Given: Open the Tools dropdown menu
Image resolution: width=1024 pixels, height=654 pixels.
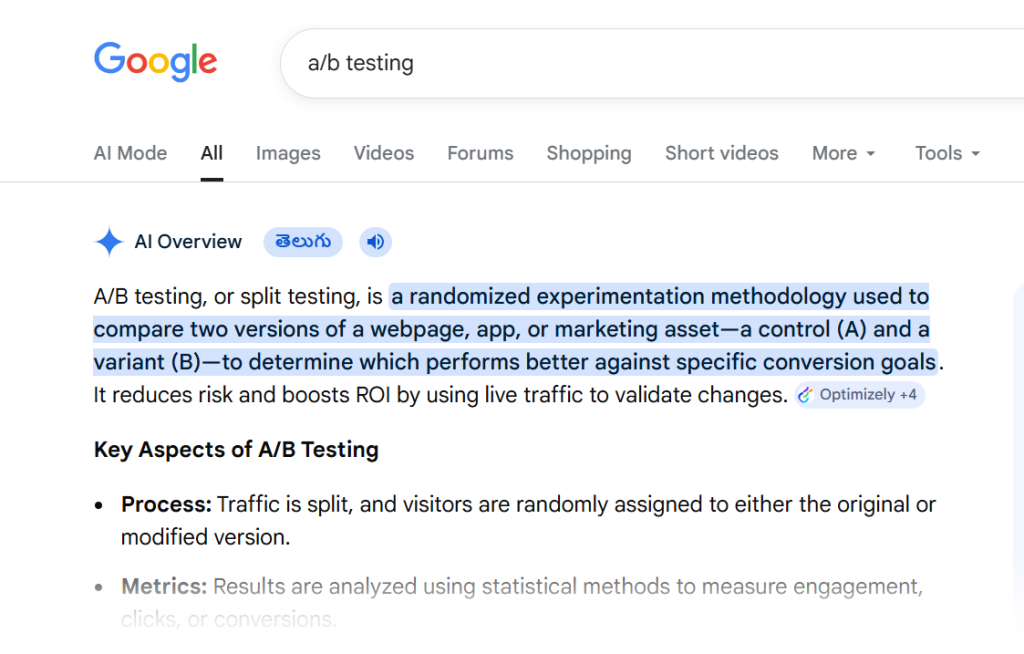Looking at the screenshot, I should (947, 153).
